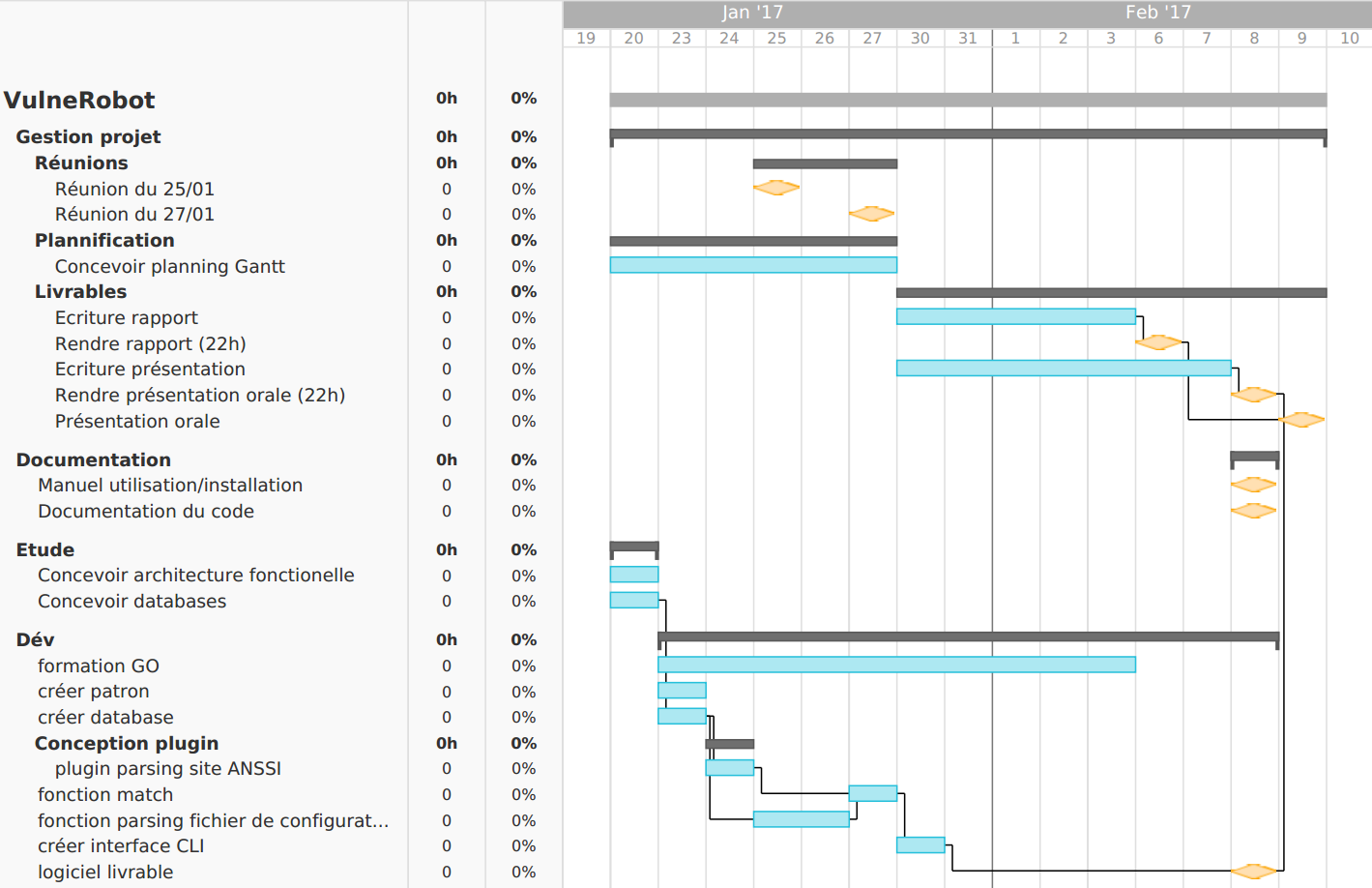
Task: Click the Réunion du 27/01 milestone diamond
Action: point(872,214)
